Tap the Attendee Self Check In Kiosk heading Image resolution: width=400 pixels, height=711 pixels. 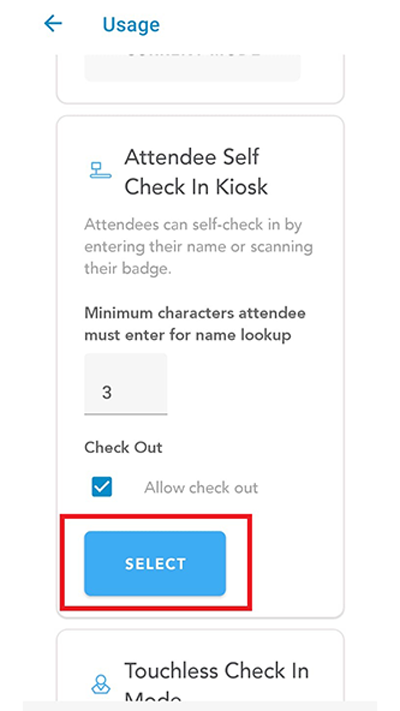click(196, 172)
